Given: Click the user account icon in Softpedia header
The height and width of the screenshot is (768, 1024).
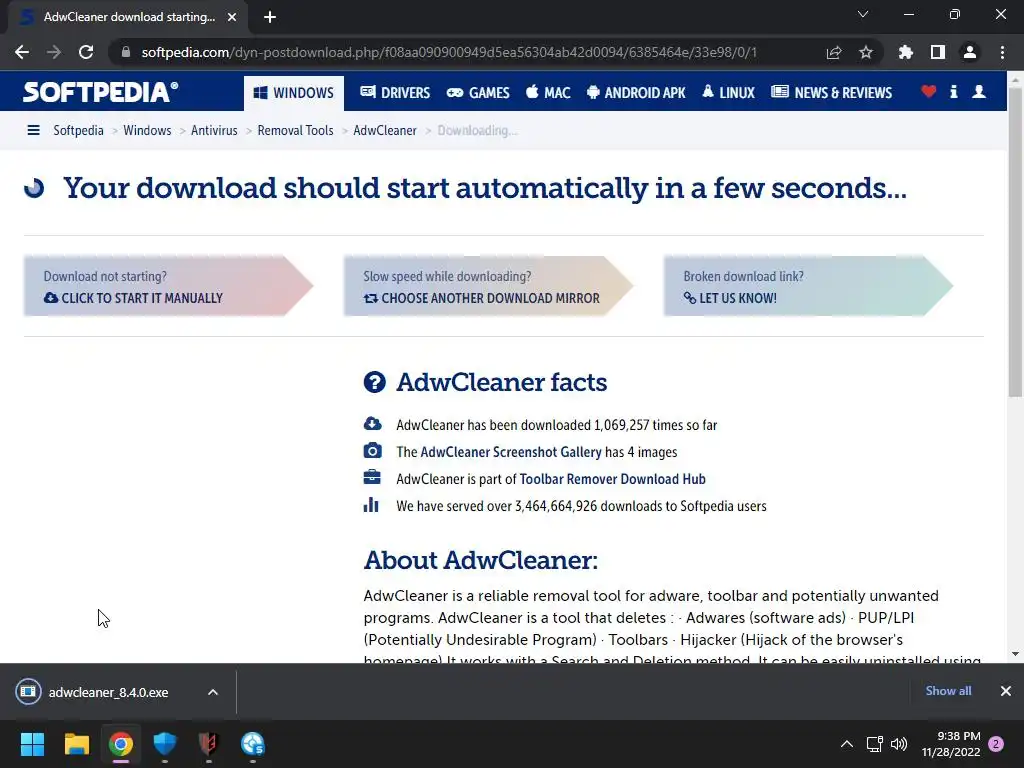Looking at the screenshot, I should pos(979,91).
